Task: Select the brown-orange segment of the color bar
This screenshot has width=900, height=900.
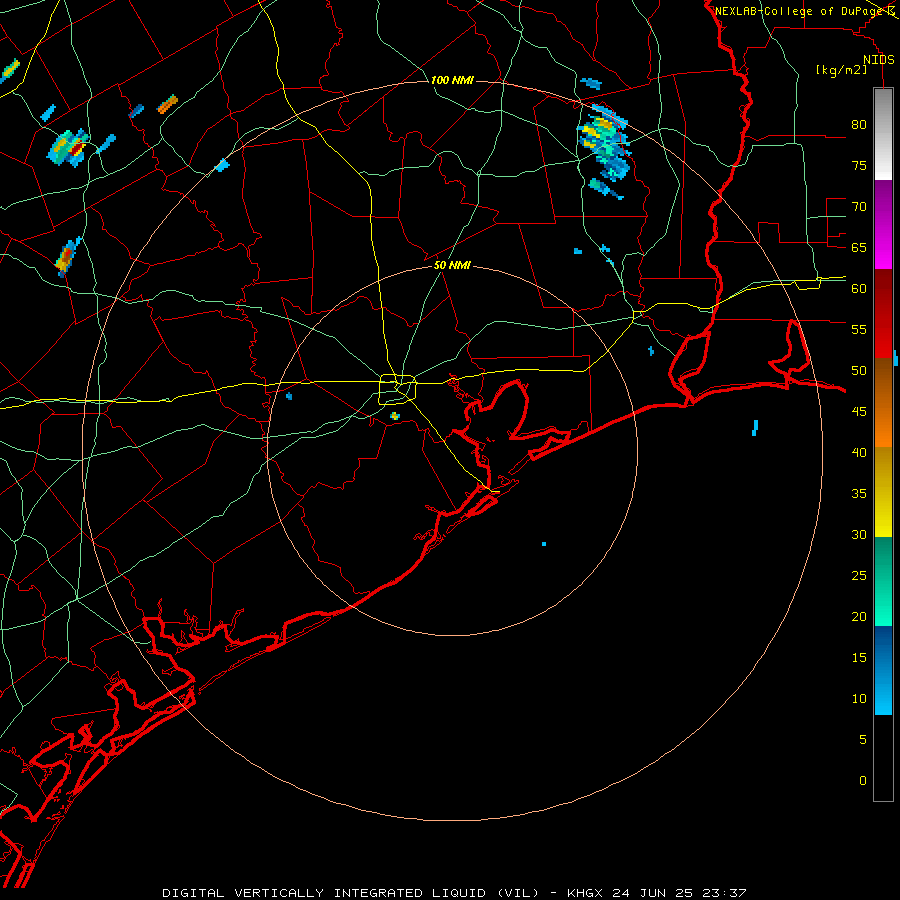Action: pyautogui.click(x=883, y=402)
